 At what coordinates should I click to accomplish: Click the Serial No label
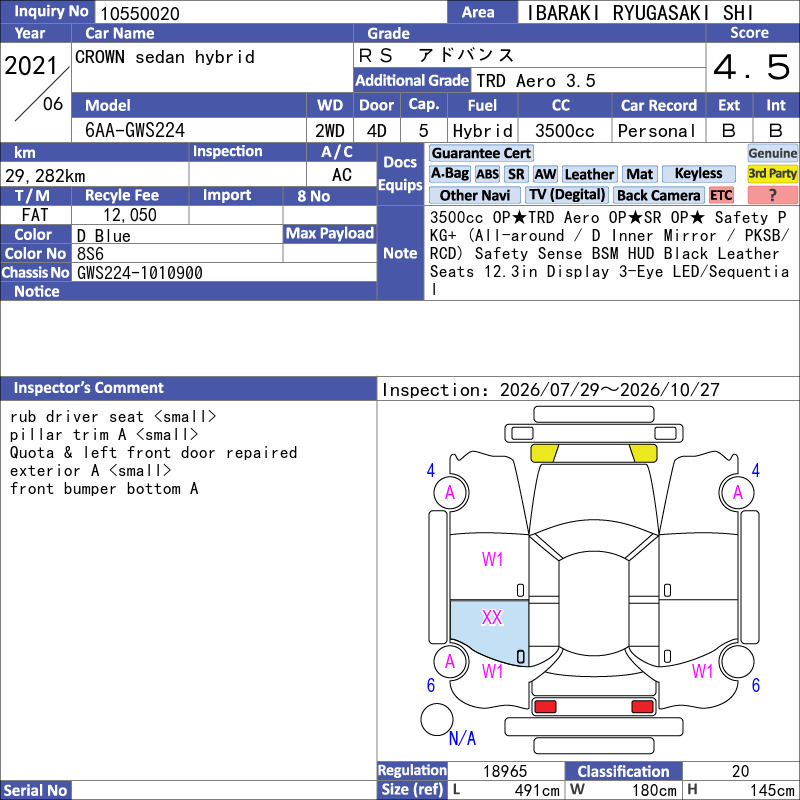pyautogui.click(x=35, y=790)
